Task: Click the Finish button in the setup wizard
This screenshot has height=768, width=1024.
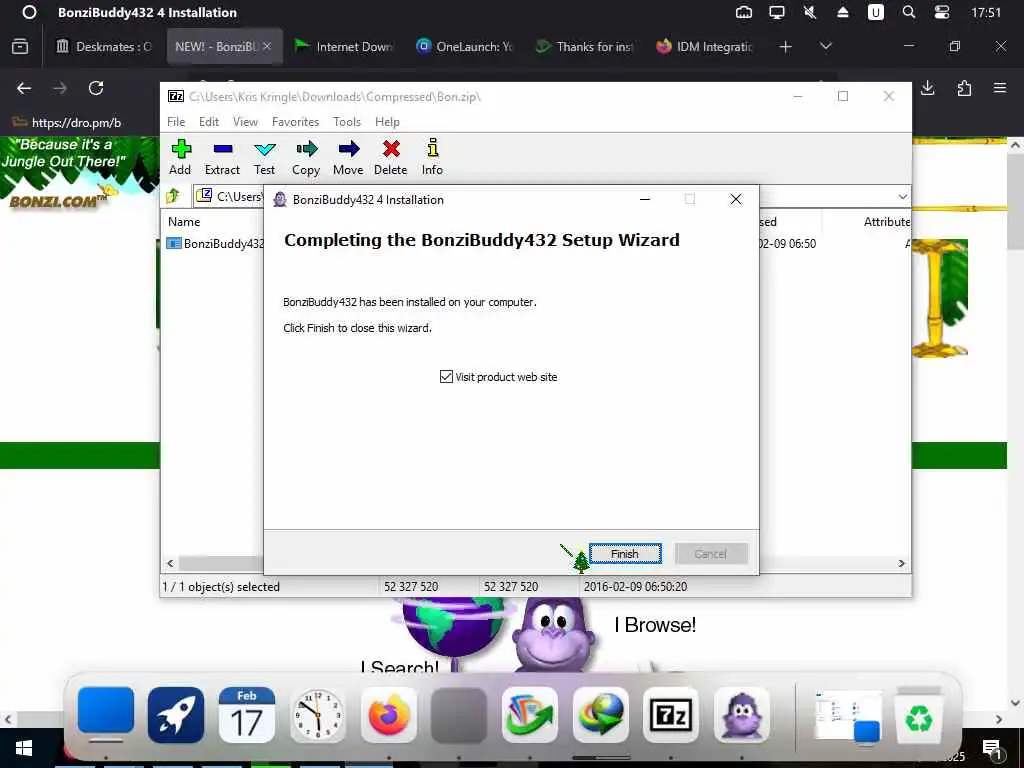Action: pos(625,553)
